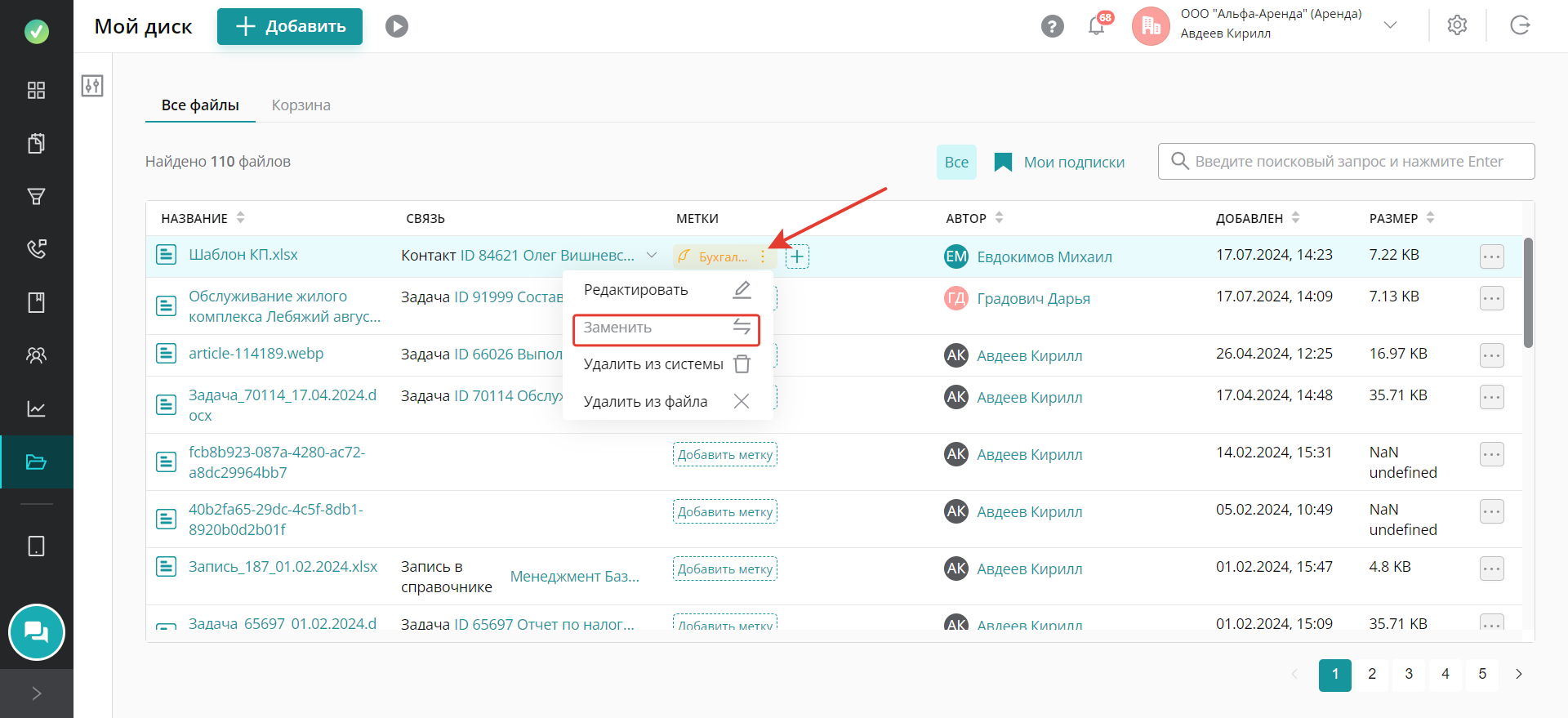Expand the sidebar with bottom arrow
The height and width of the screenshot is (718, 1568).
point(36,693)
